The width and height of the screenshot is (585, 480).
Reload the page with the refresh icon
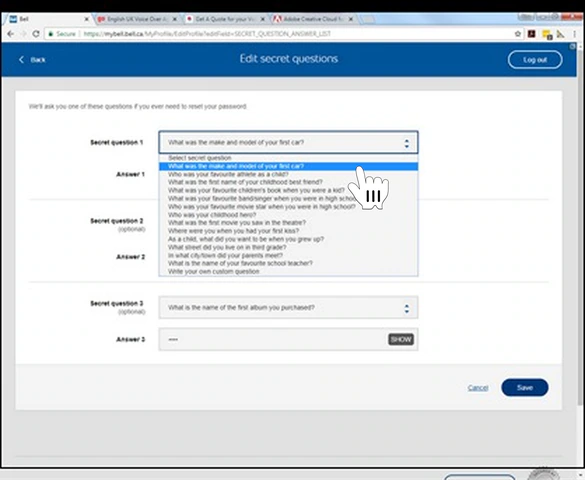[x=36, y=34]
